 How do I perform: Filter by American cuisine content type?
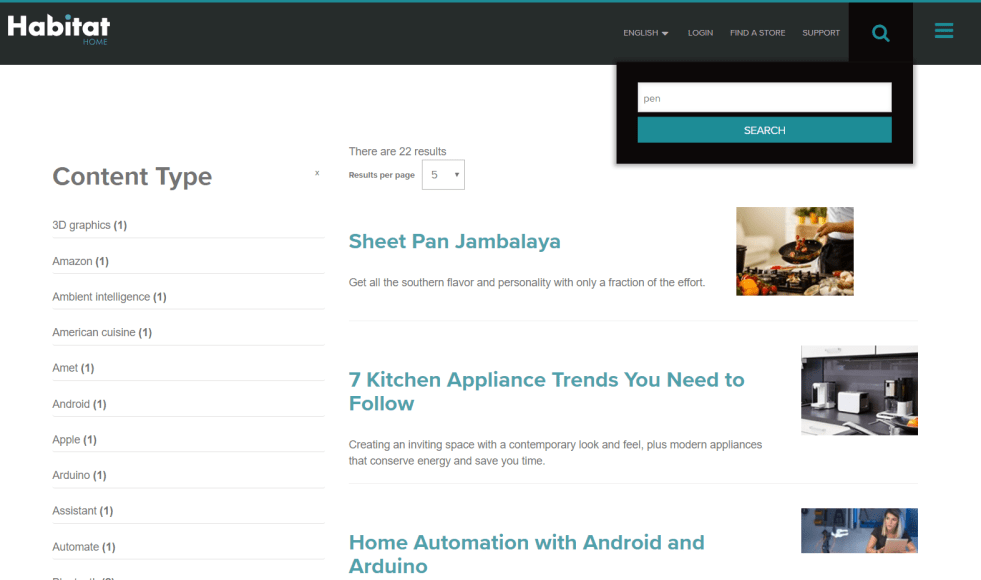pos(94,332)
